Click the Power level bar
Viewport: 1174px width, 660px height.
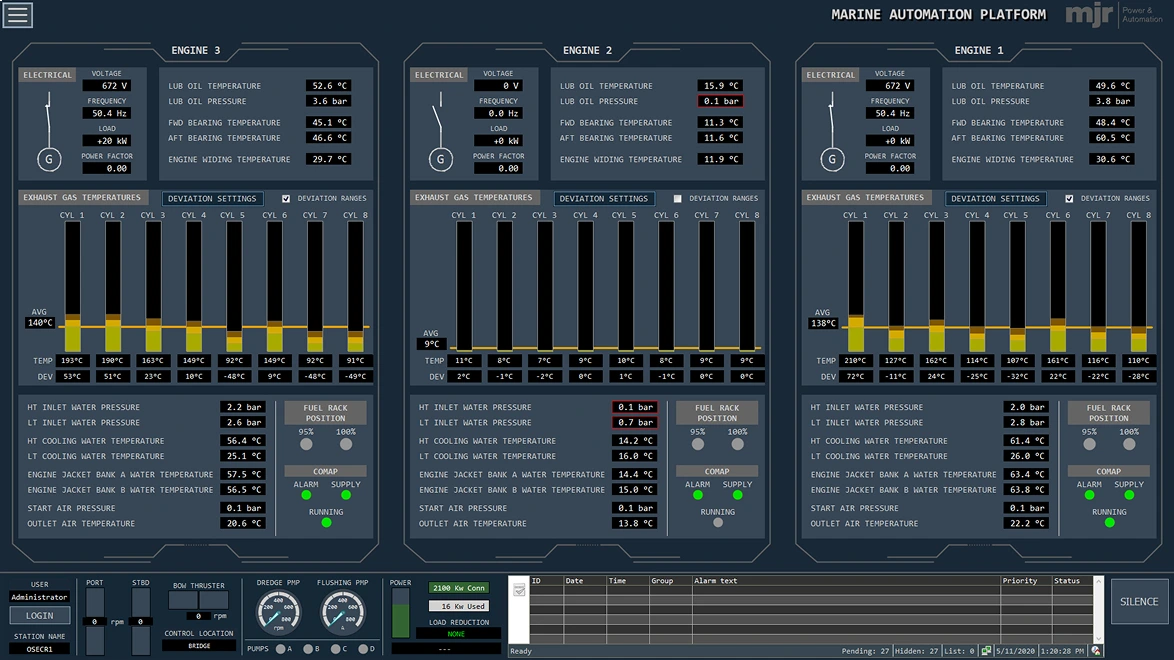pyautogui.click(x=401, y=614)
